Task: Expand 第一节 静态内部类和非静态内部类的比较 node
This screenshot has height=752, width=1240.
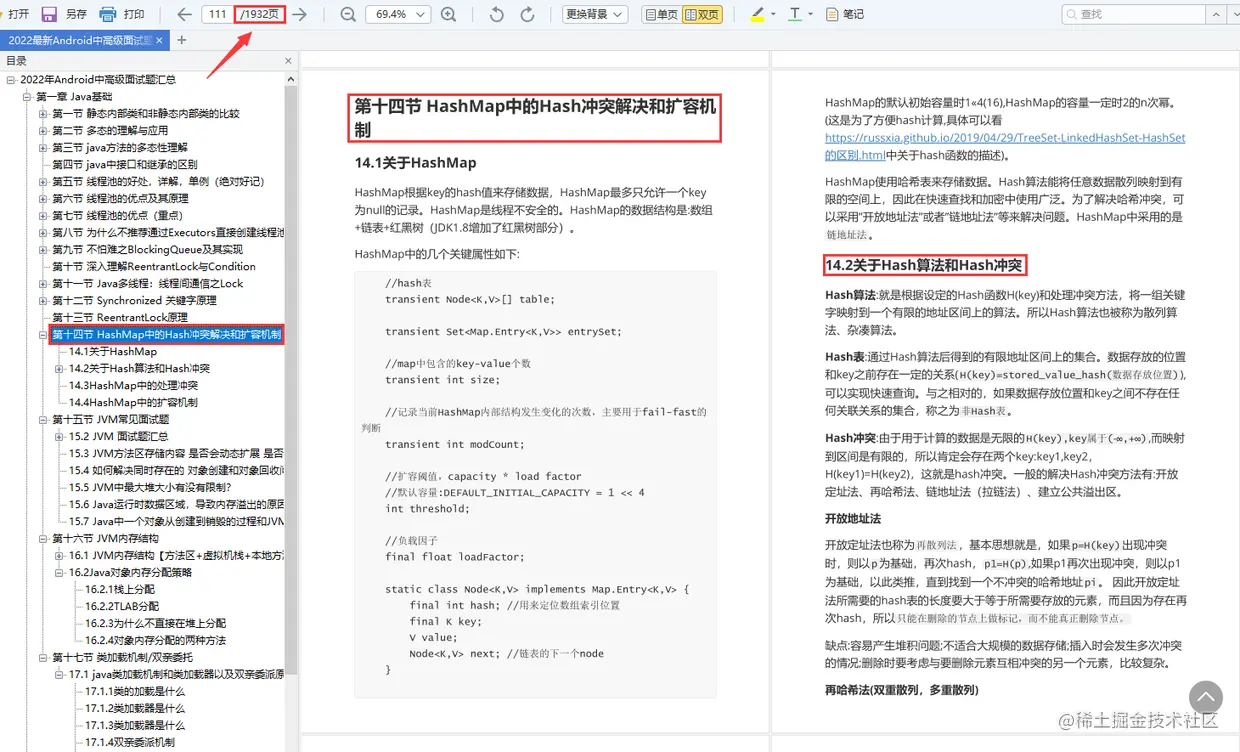Action: coord(43,113)
